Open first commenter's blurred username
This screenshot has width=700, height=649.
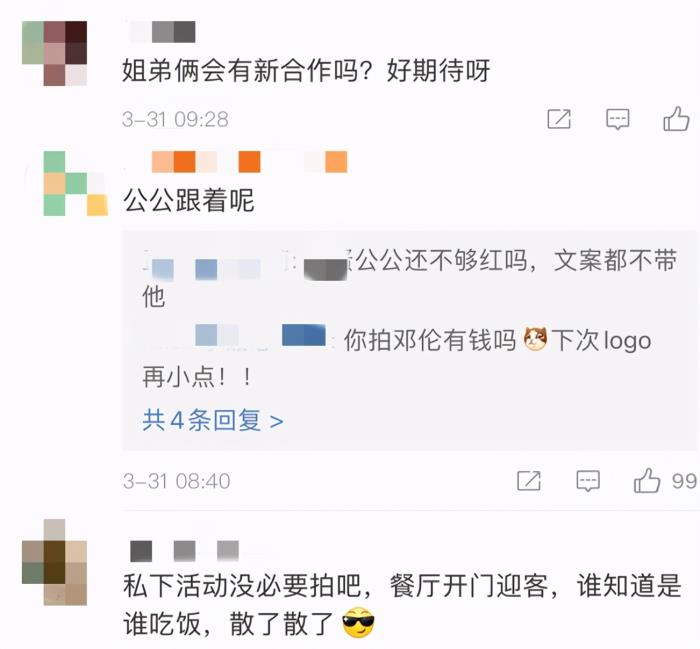(163, 32)
